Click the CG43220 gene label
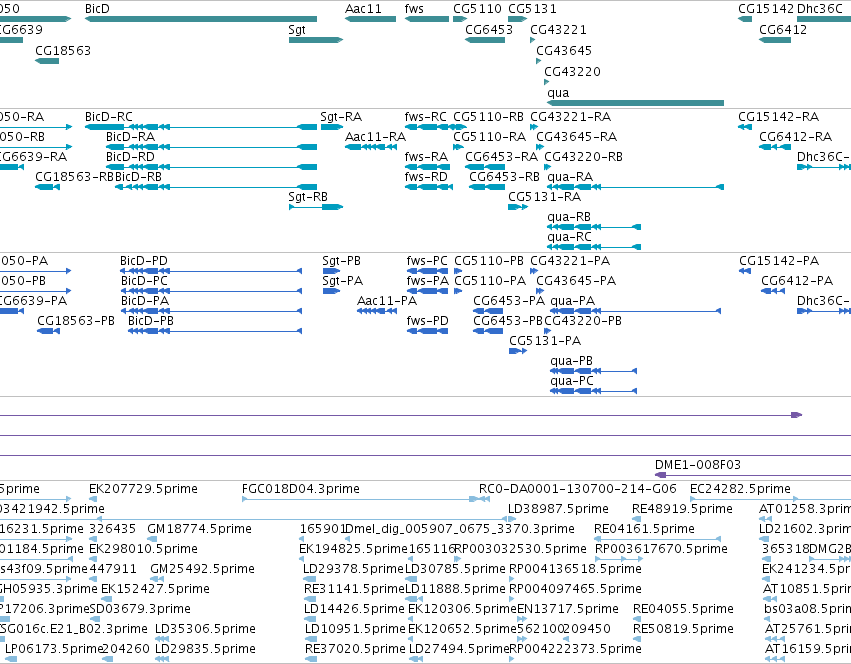Image resolution: width=851 pixels, height=664 pixels. coord(573,72)
